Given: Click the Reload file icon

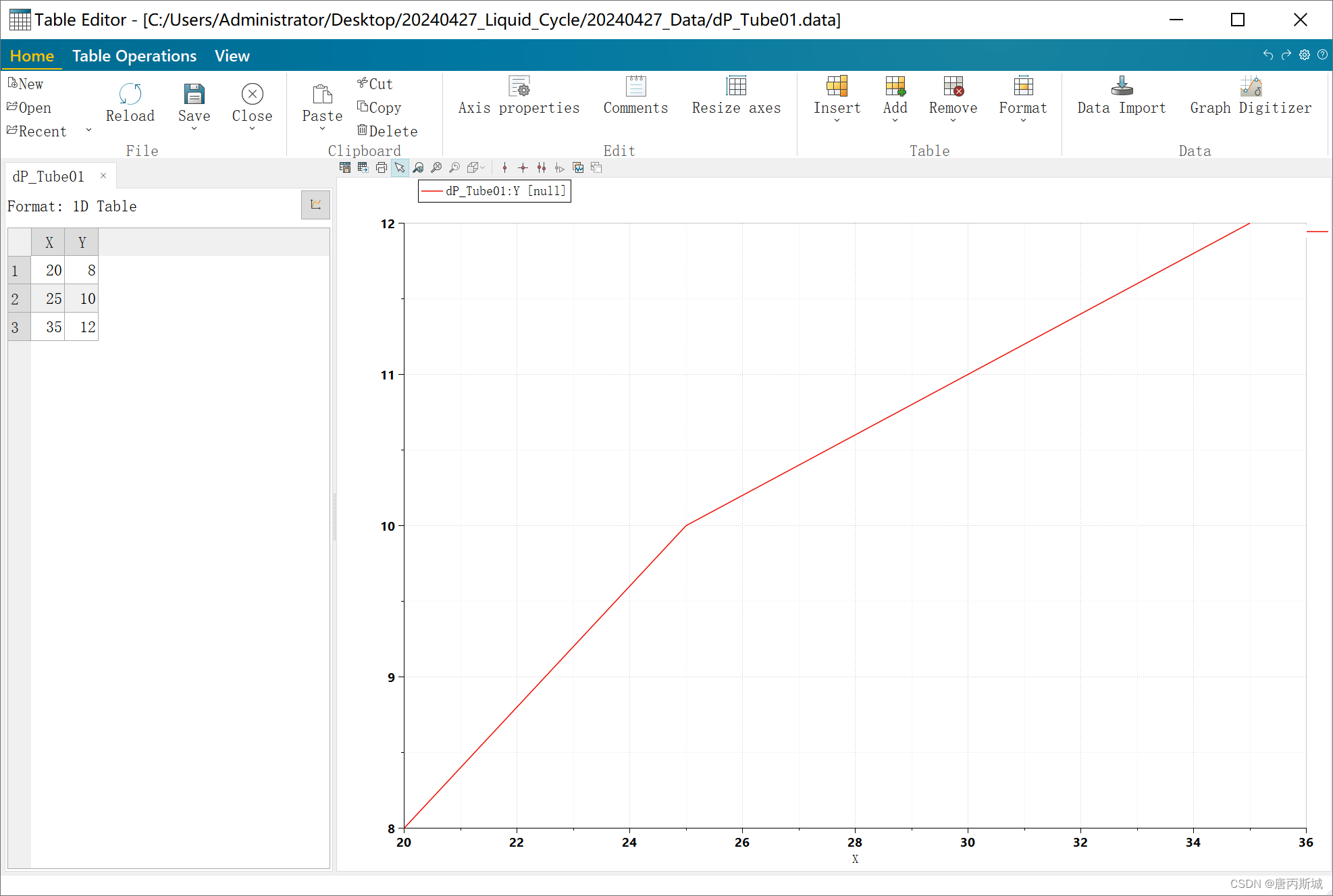Looking at the screenshot, I should pos(130,95).
